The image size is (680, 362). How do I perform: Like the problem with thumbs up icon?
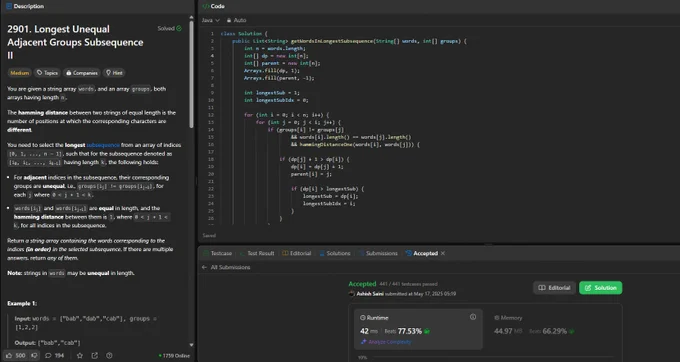coord(9,355)
